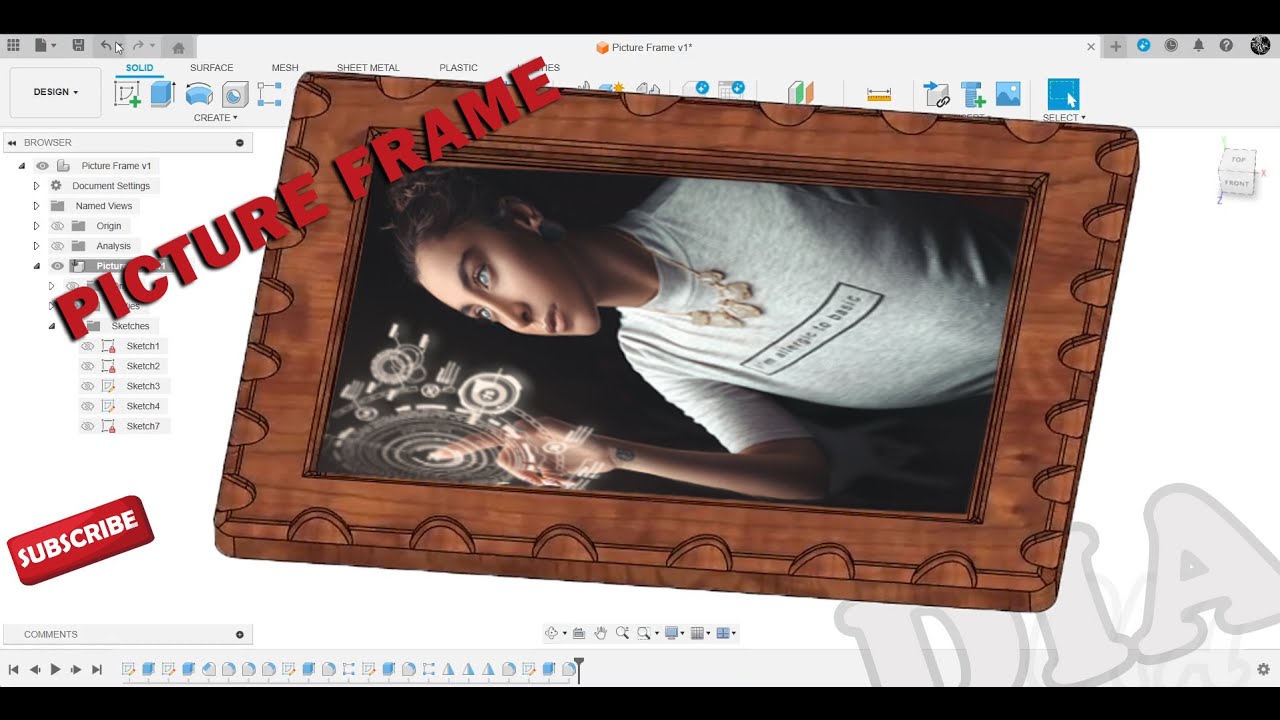Screen dimensions: 1280x720
Task: Click the Save disk icon
Action: pos(78,46)
